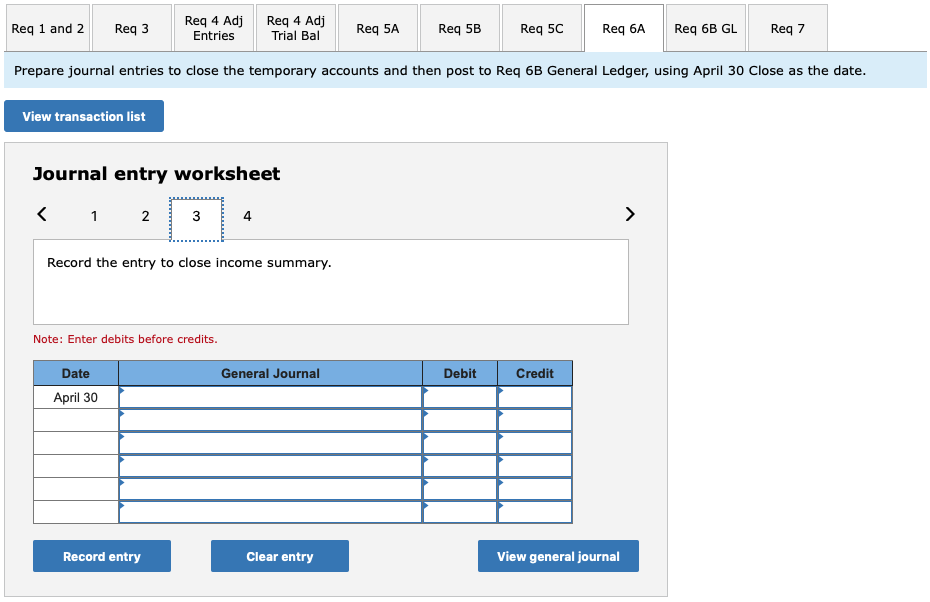930x602 pixels.
Task: Click the View transaction list button
Action: click(x=83, y=116)
